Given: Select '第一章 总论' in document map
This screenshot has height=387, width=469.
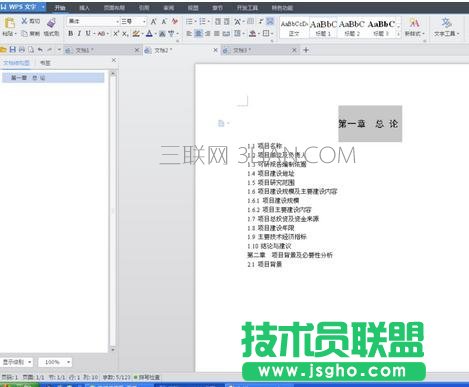Looking at the screenshot, I should 53,78.
